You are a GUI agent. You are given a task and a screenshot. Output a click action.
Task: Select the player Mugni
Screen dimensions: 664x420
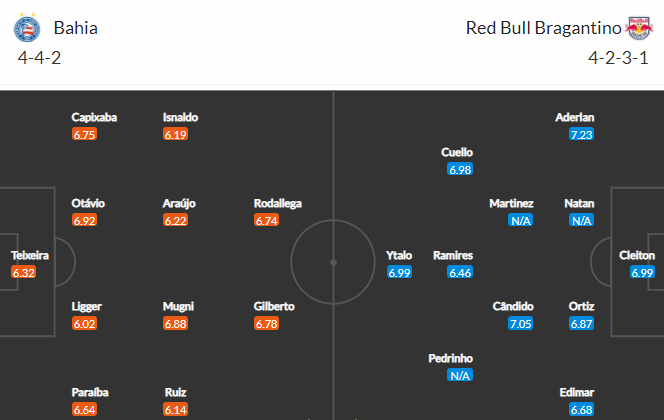(x=178, y=307)
